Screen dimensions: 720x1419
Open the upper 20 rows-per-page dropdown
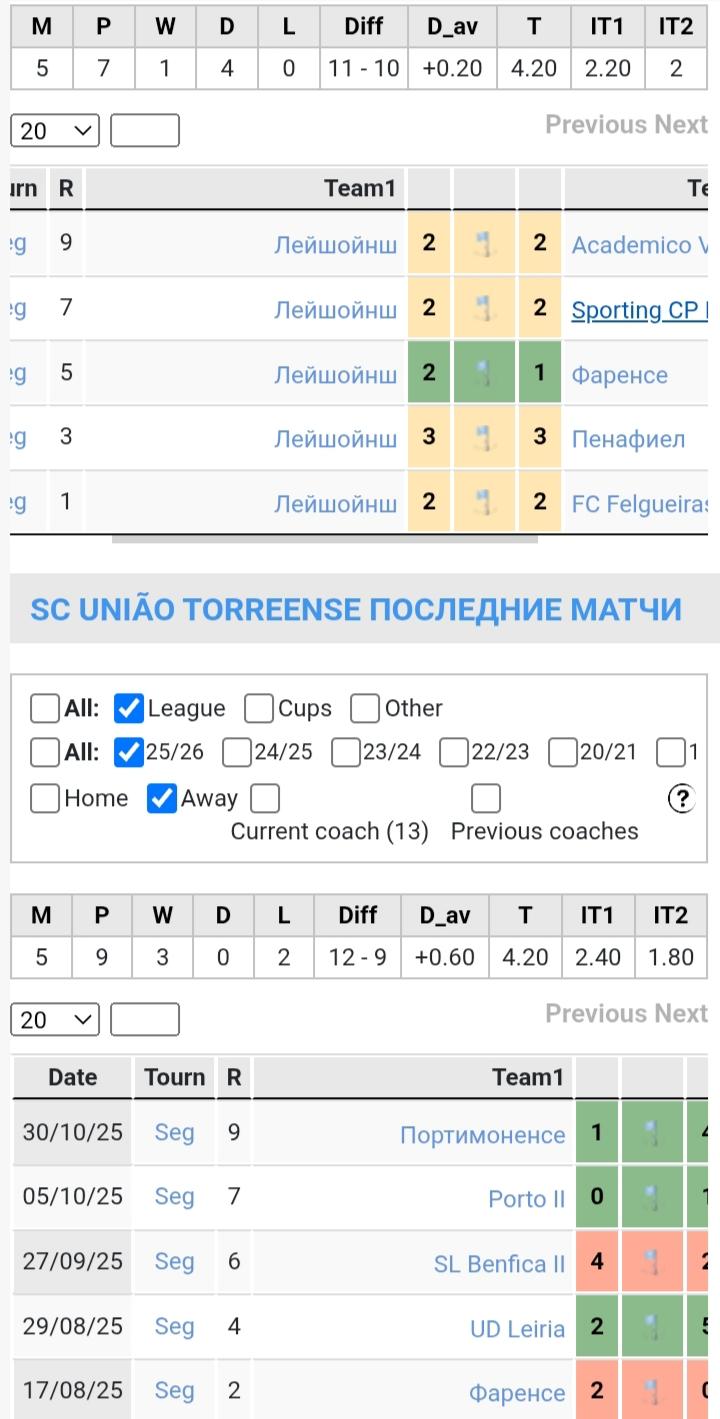tap(55, 131)
